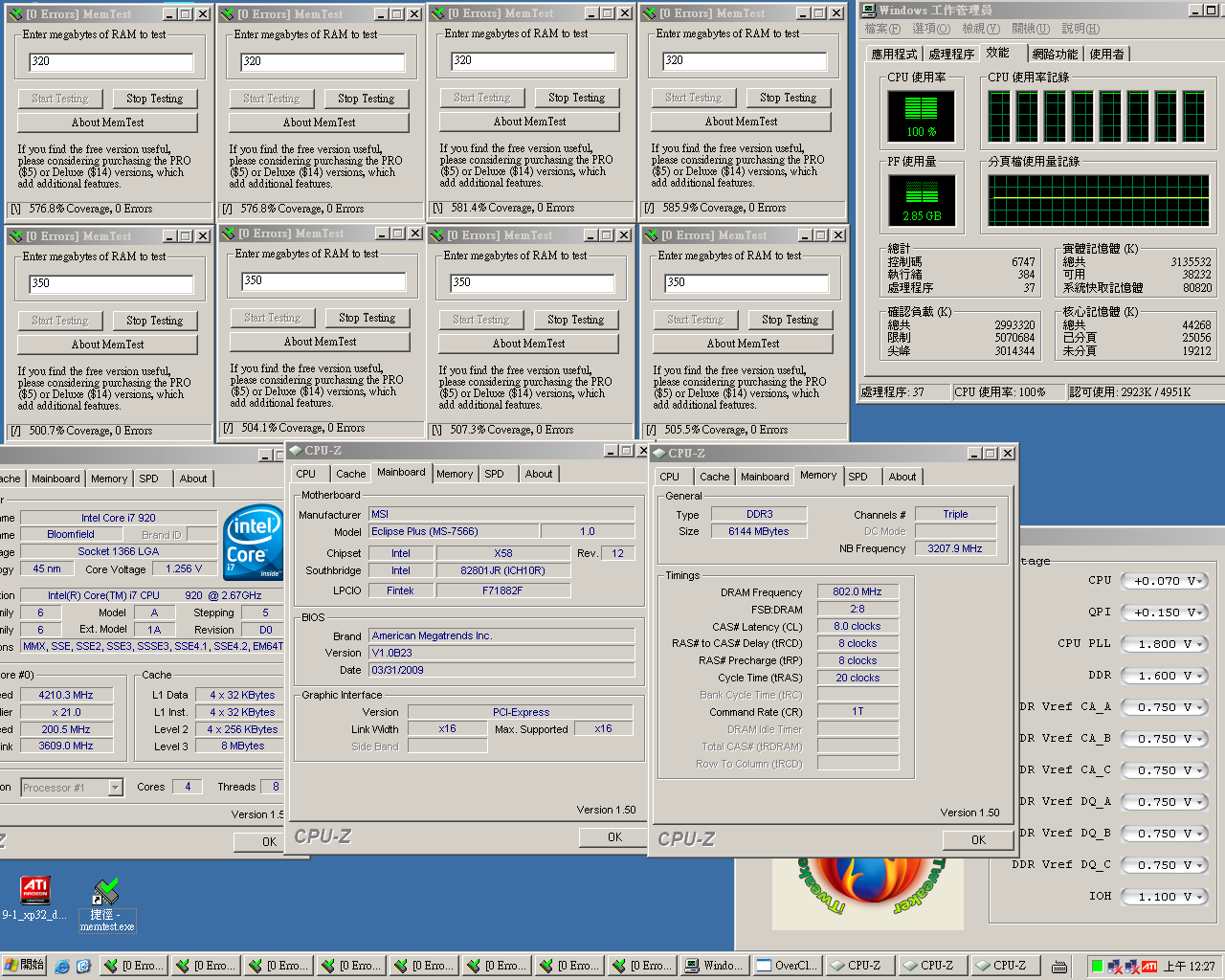Screen dimensions: 1225x980
Task: Click the Eclipse Plus (MS-7566) model field
Action: coord(454,532)
